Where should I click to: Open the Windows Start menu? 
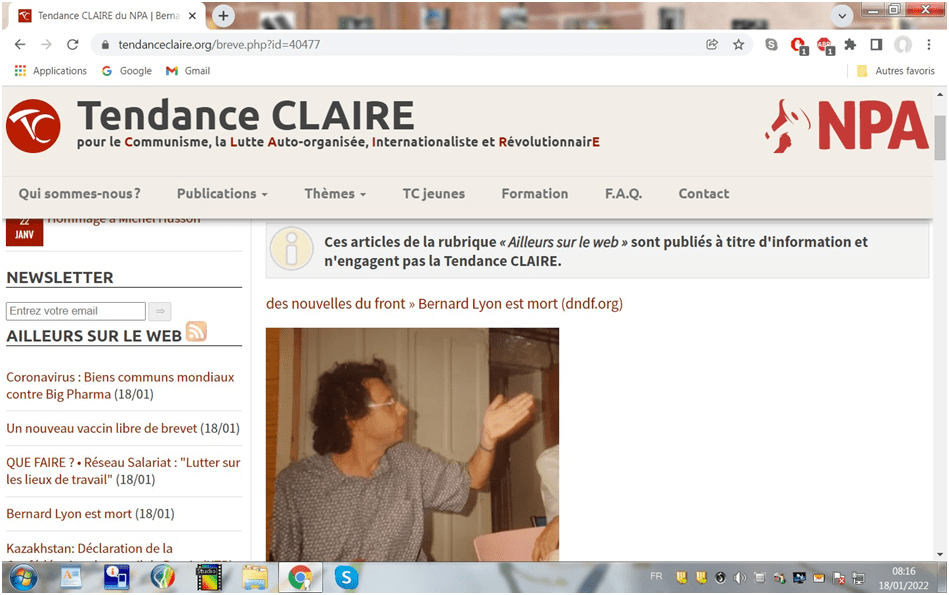(22, 578)
